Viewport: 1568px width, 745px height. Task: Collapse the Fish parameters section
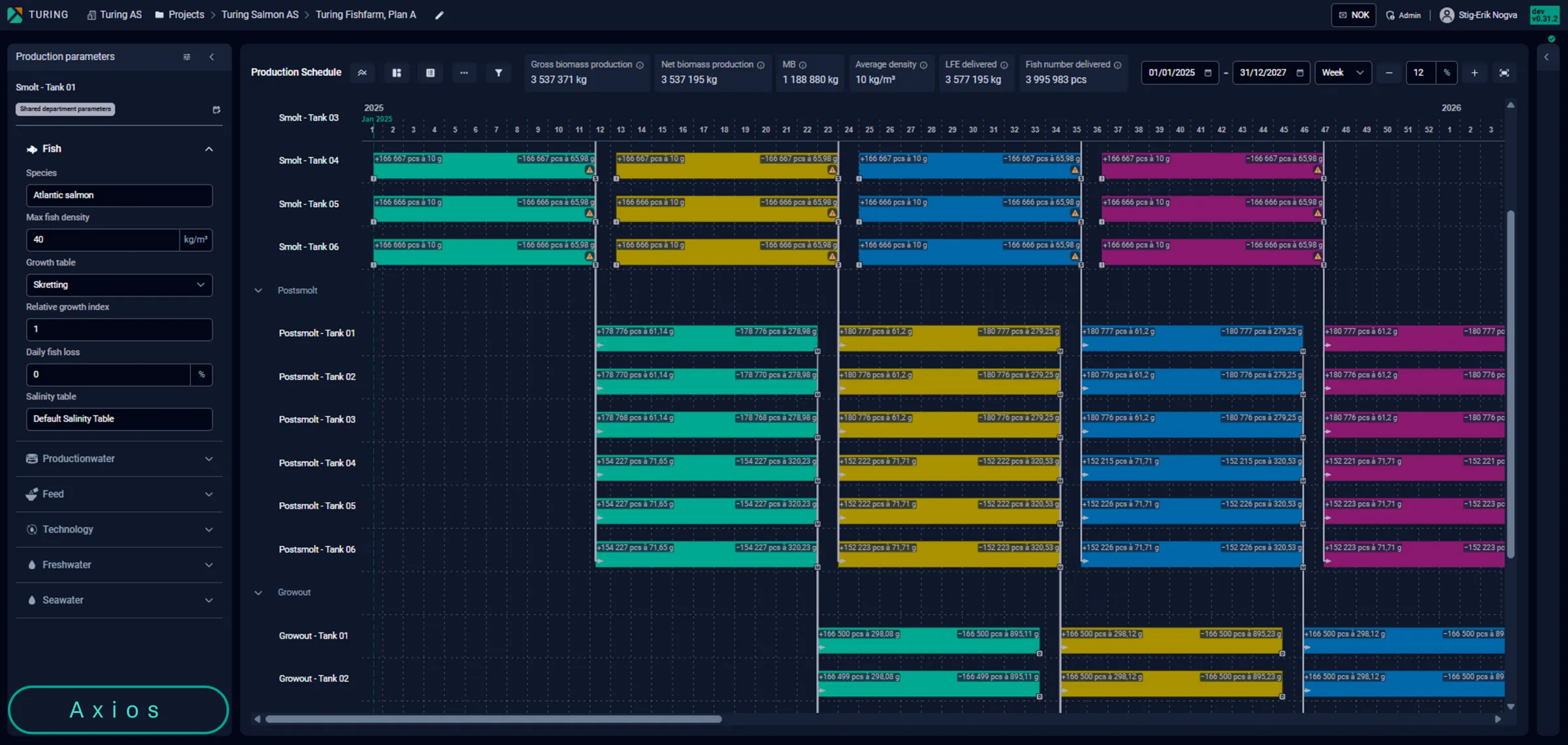coord(209,149)
